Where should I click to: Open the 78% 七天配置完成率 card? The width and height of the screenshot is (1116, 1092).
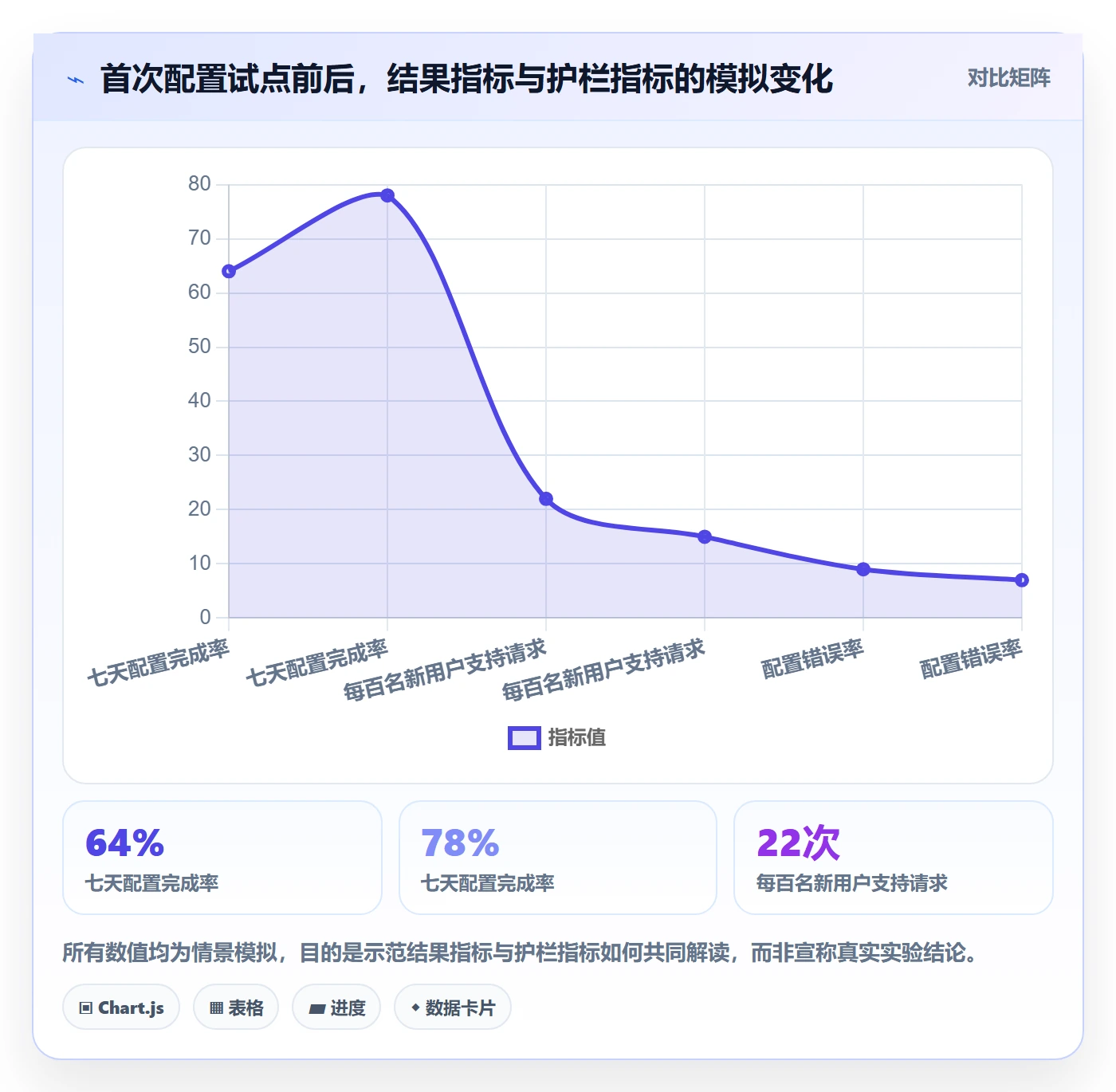pos(558,858)
